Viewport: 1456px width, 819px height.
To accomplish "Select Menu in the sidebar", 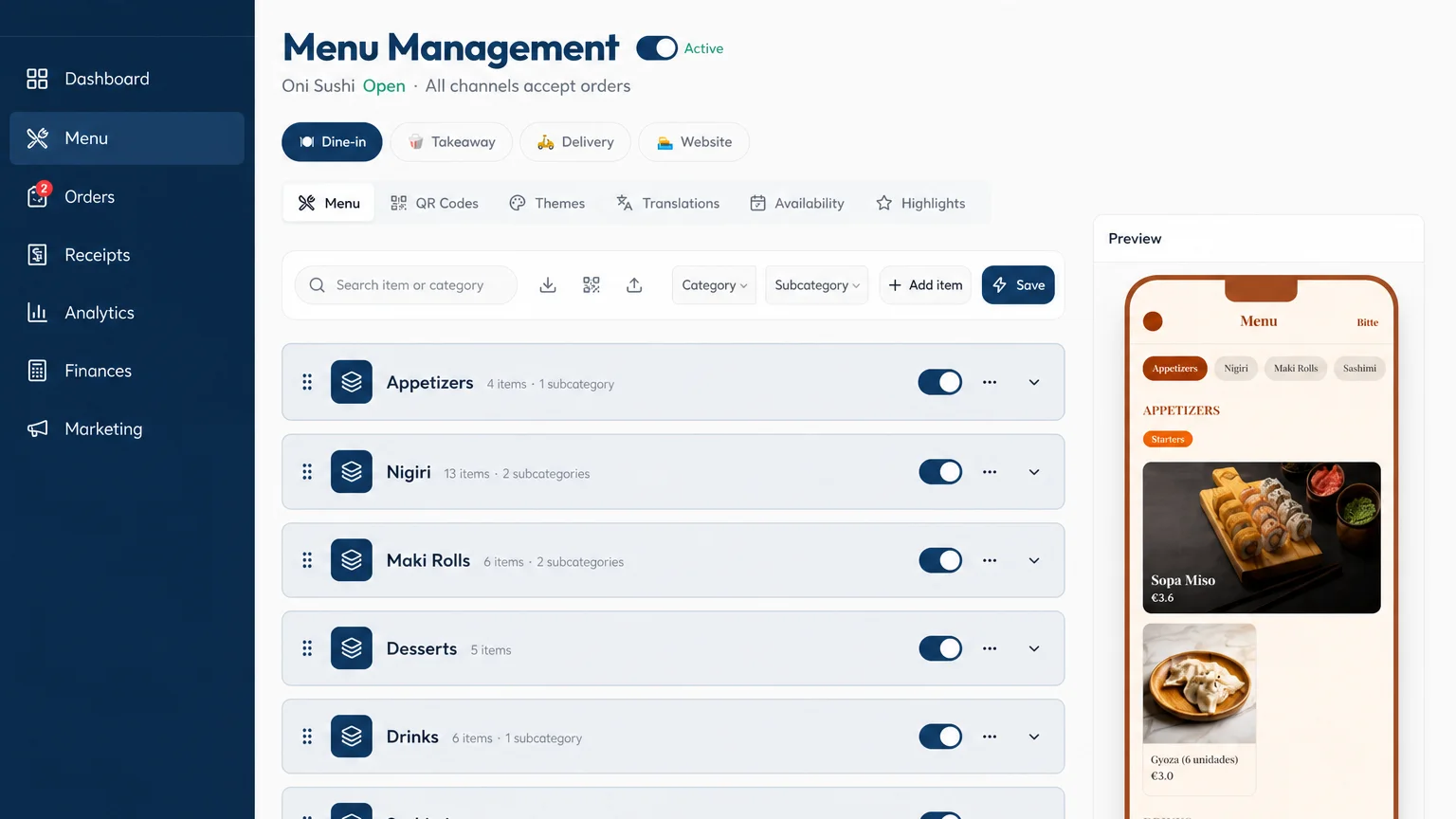I will tap(127, 138).
